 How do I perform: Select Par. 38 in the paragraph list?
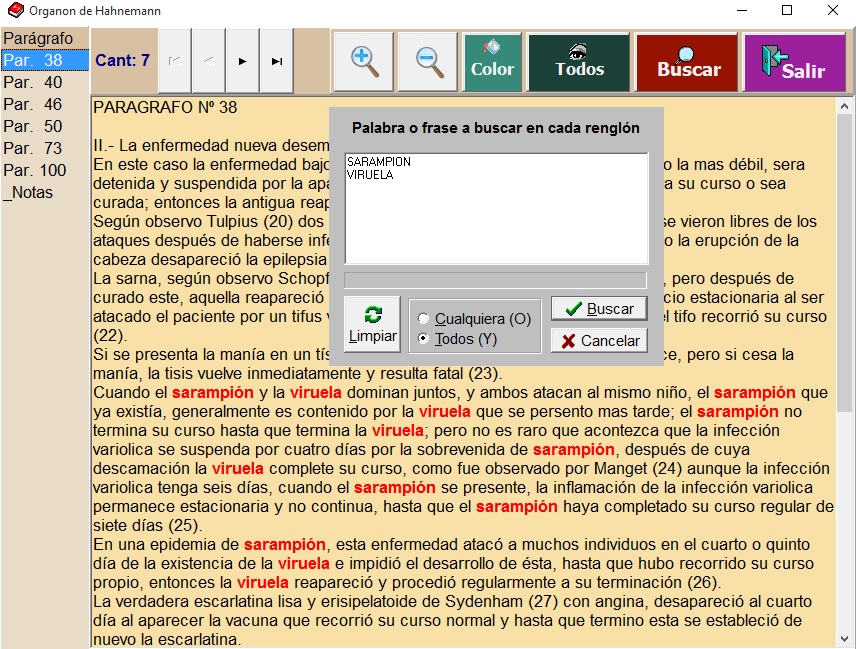tap(45, 60)
